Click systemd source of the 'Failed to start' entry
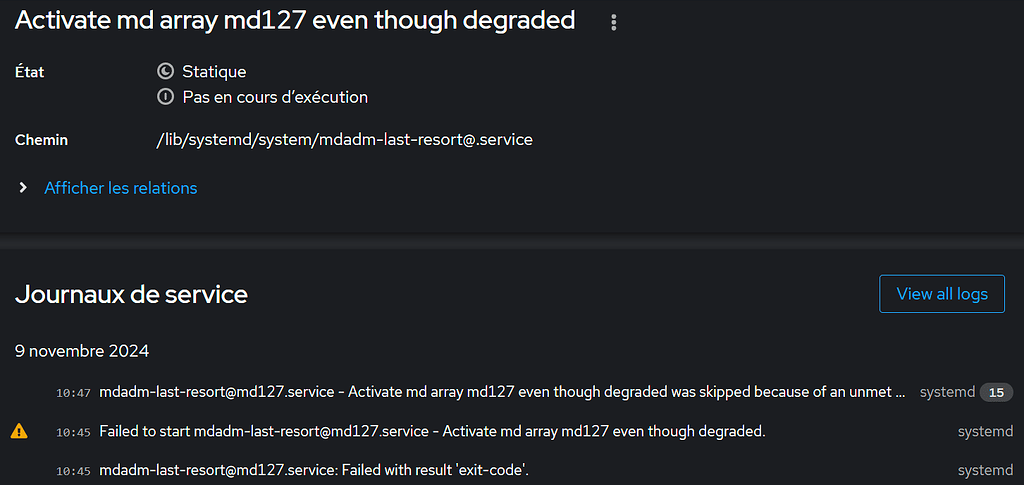This screenshot has height=485, width=1024. [x=985, y=432]
